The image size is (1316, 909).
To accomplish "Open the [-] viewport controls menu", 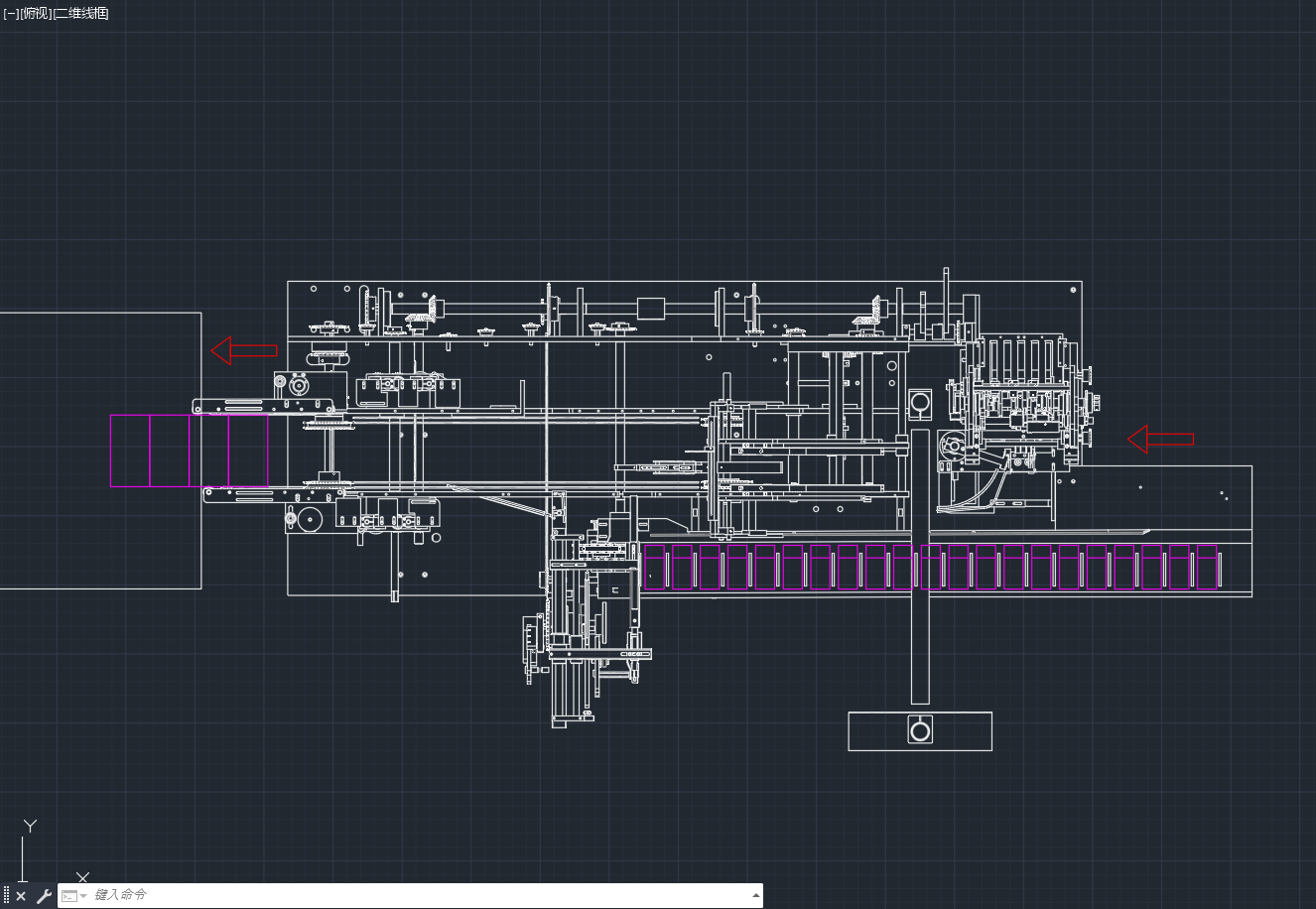I will [x=11, y=13].
